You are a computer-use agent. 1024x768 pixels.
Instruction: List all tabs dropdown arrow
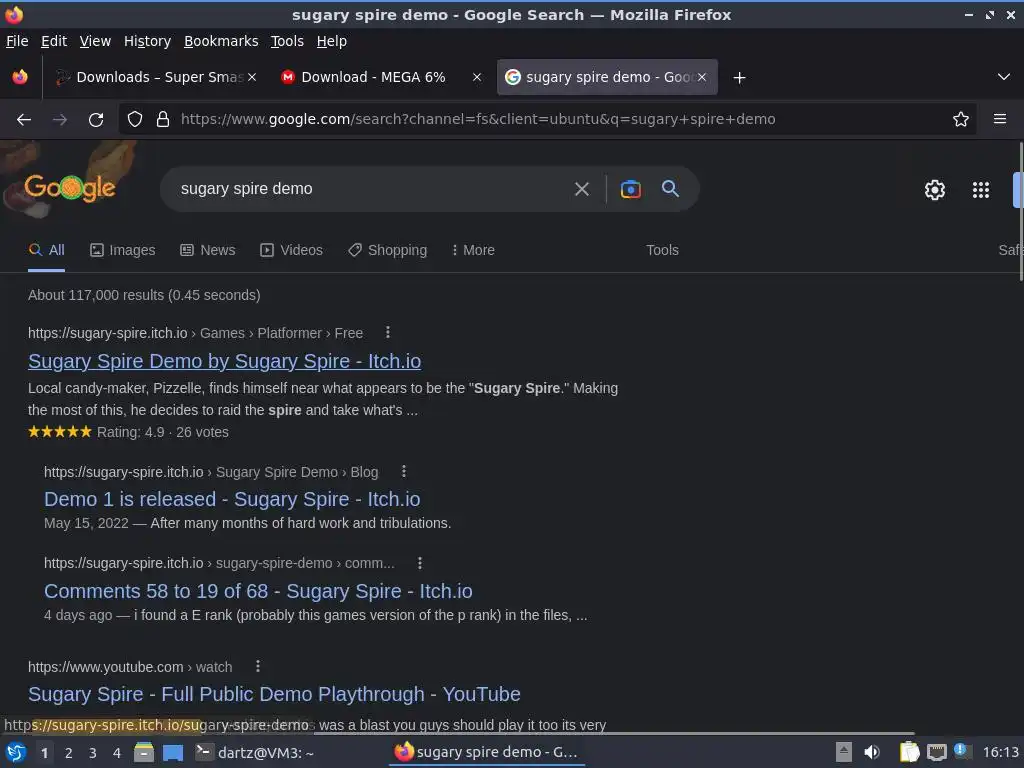[1004, 77]
